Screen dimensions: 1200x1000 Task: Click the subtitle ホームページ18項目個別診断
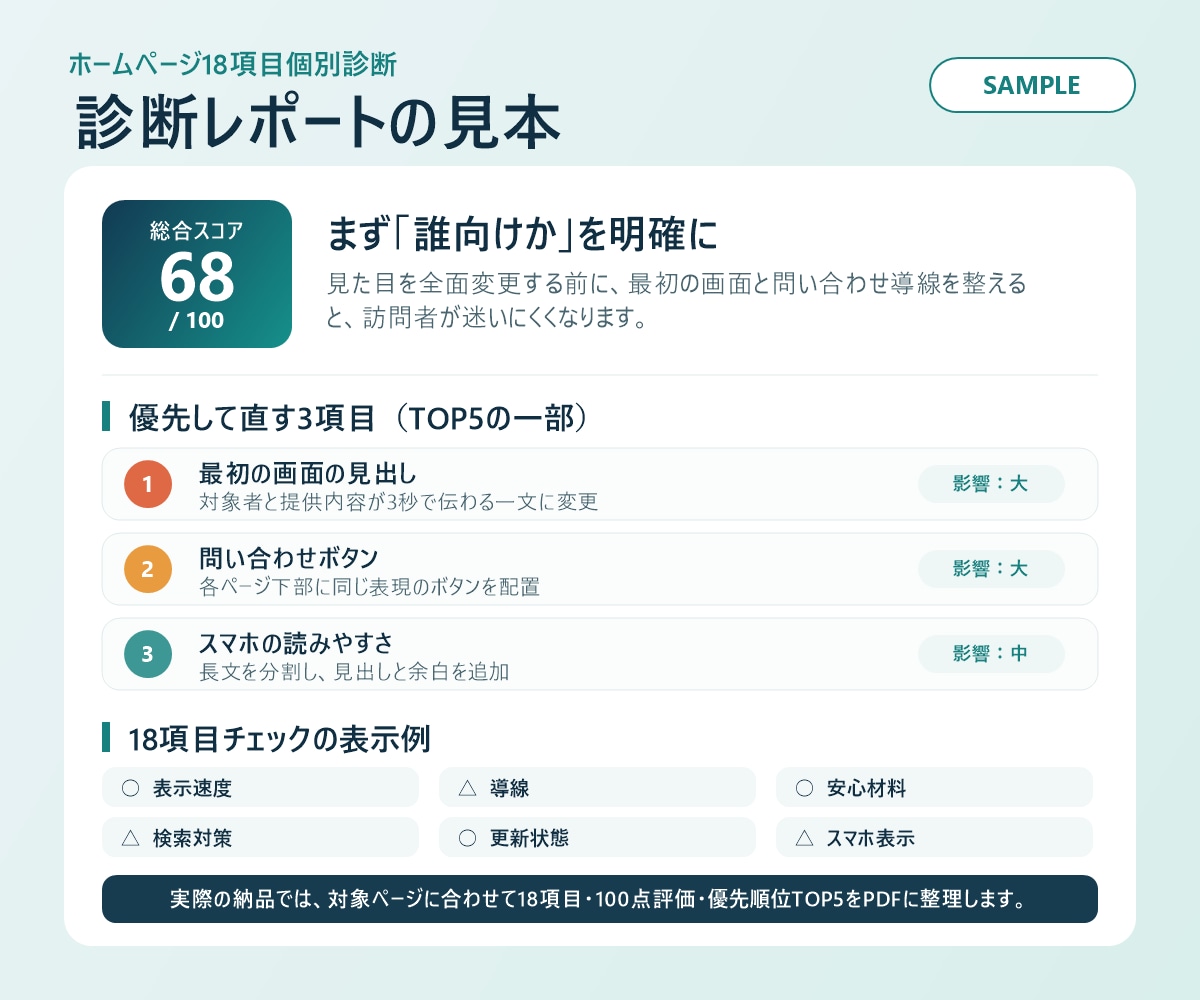pos(233,65)
